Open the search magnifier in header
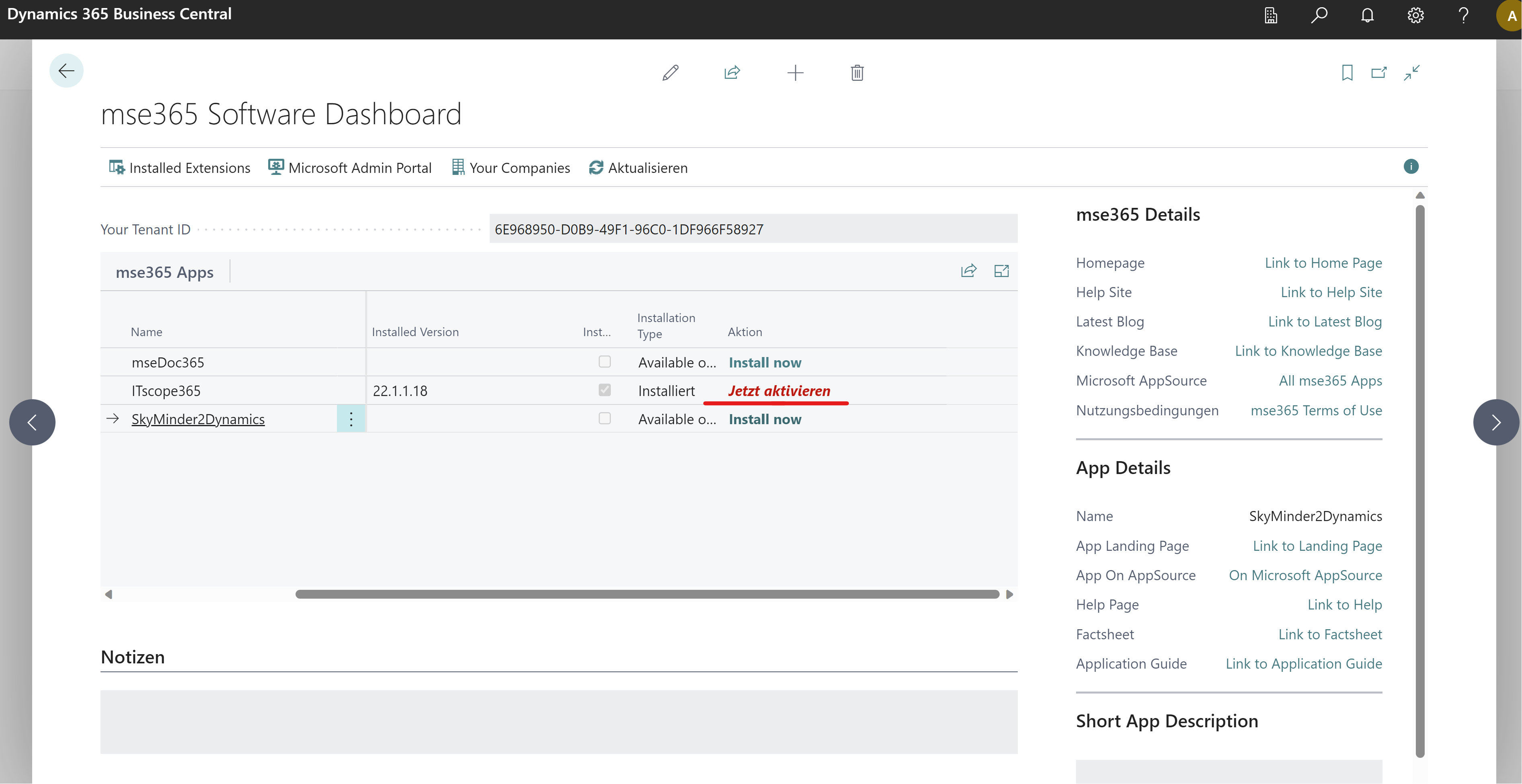Image resolution: width=1522 pixels, height=784 pixels. pyautogui.click(x=1319, y=15)
